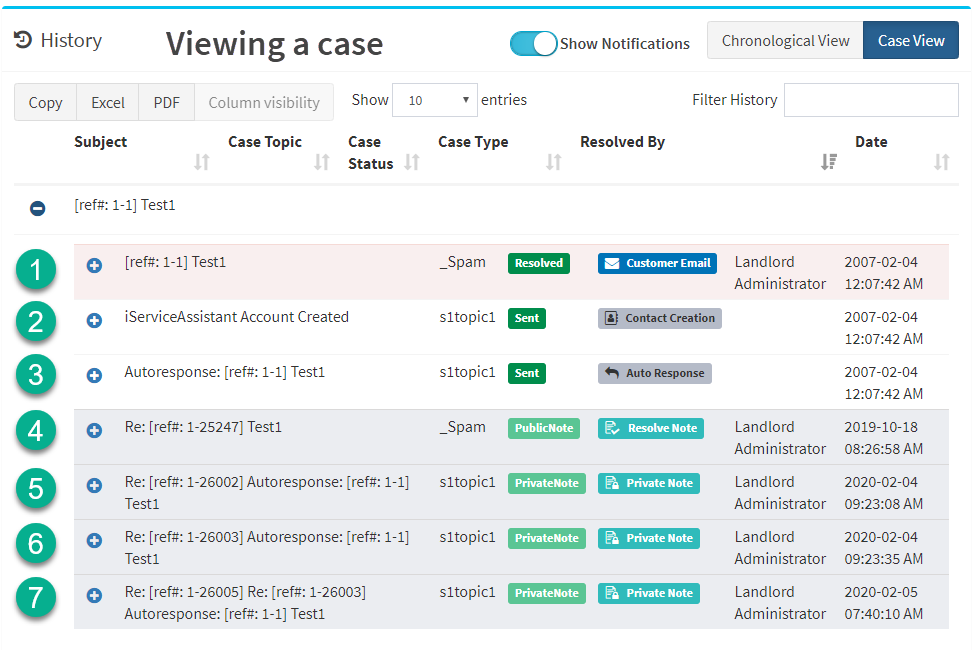This screenshot has width=974, height=650.
Task: Open the Column visibility menu
Action: pos(264,103)
